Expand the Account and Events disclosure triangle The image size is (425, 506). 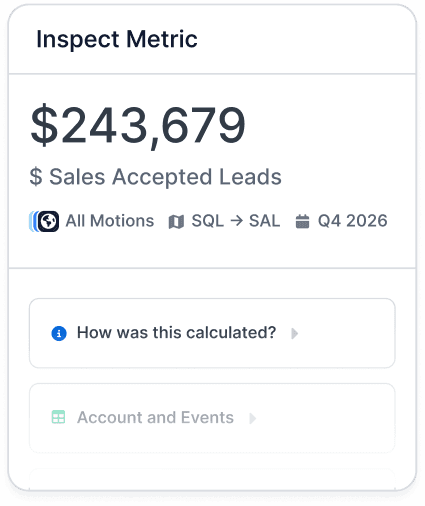point(253,418)
